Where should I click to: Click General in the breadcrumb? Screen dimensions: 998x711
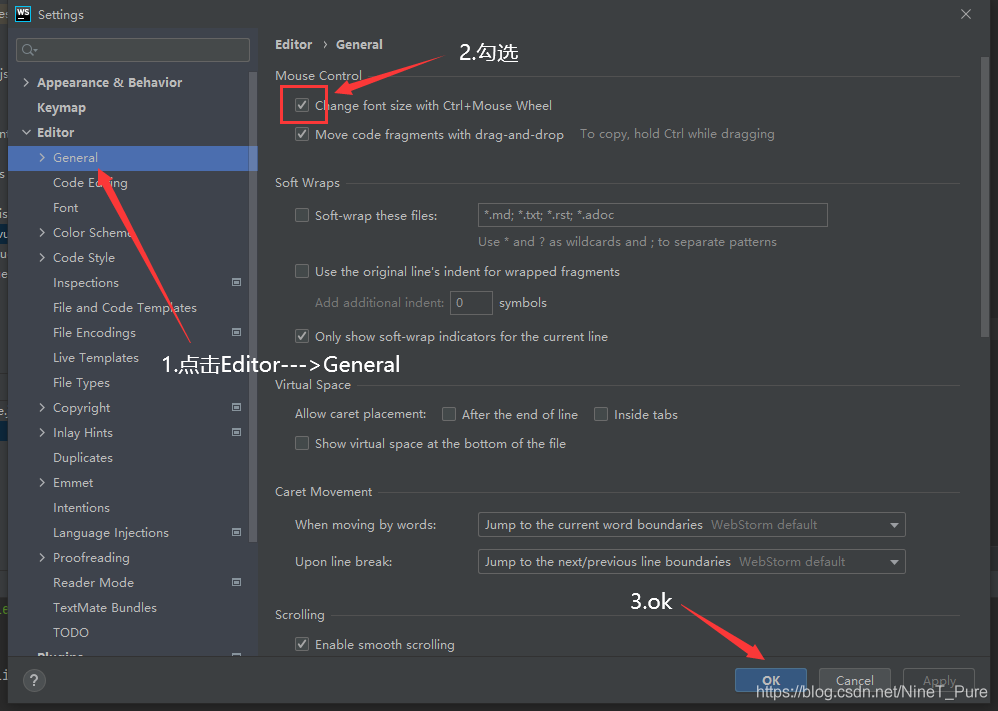(359, 45)
